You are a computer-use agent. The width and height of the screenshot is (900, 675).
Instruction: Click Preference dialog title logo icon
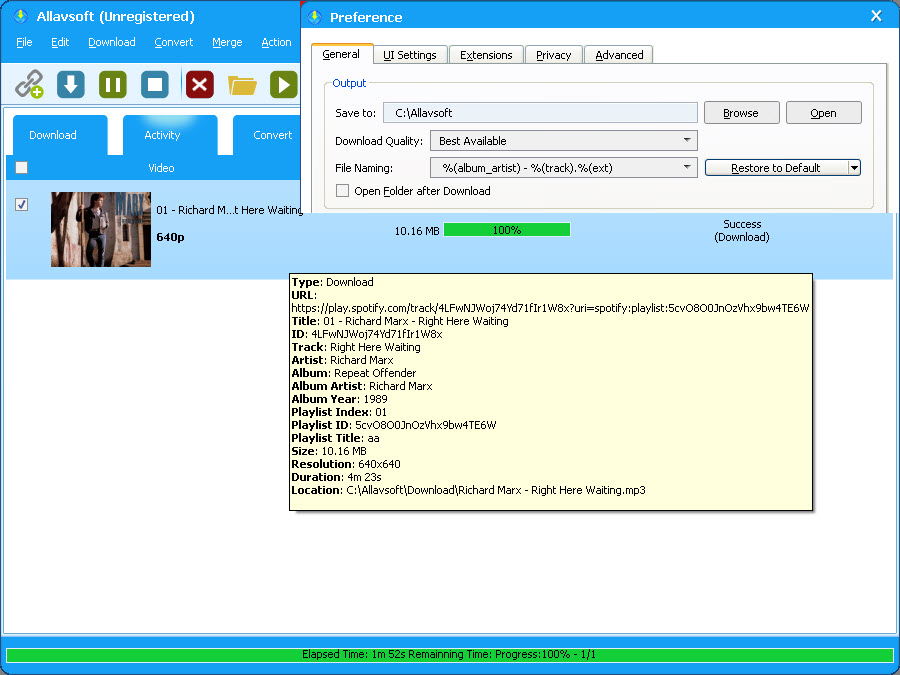coord(315,17)
